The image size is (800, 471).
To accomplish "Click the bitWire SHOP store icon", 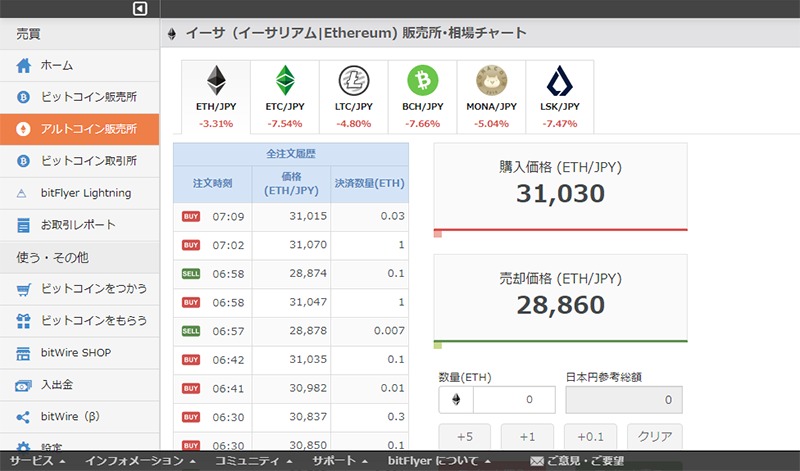I will (23, 353).
